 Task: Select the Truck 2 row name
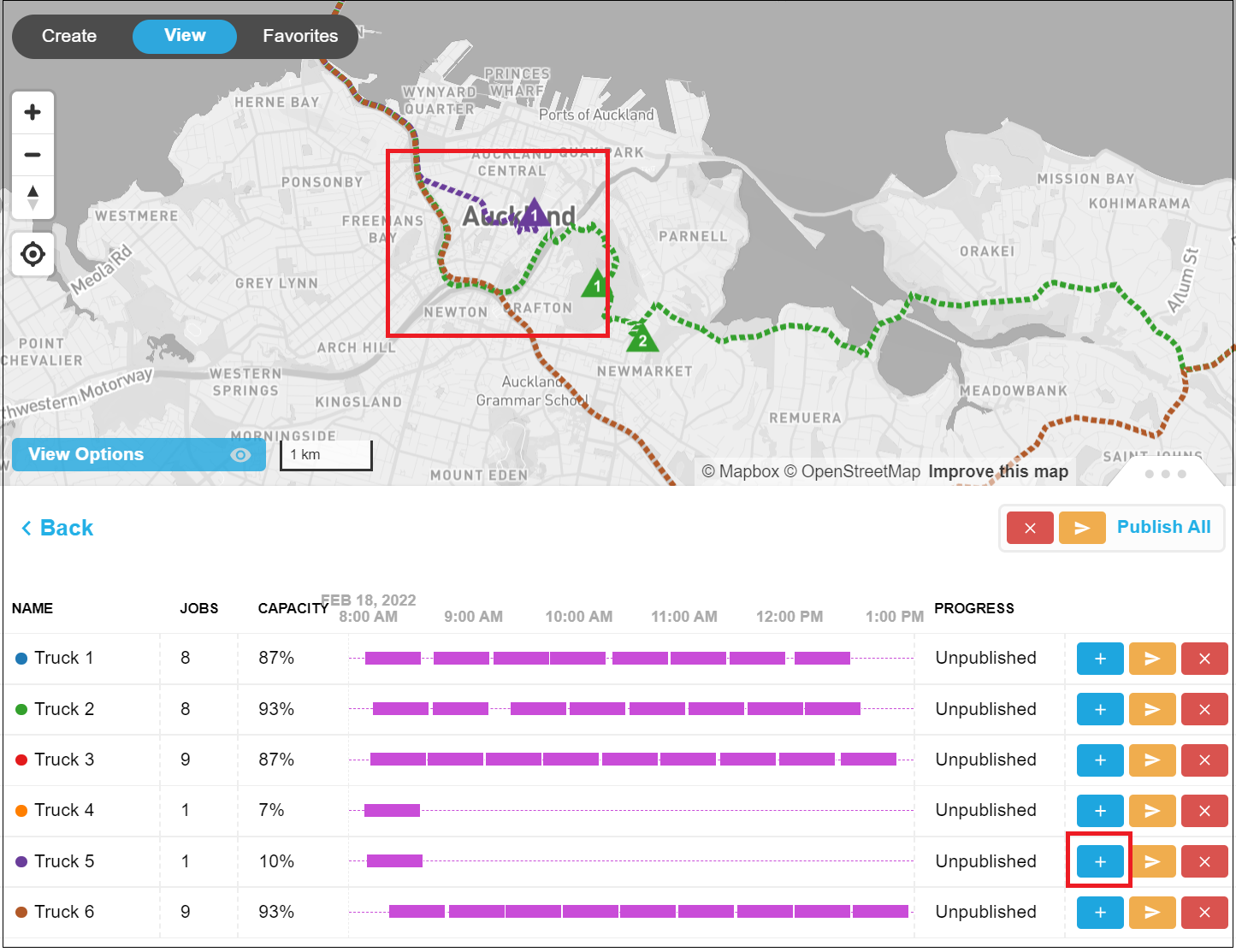(64, 709)
